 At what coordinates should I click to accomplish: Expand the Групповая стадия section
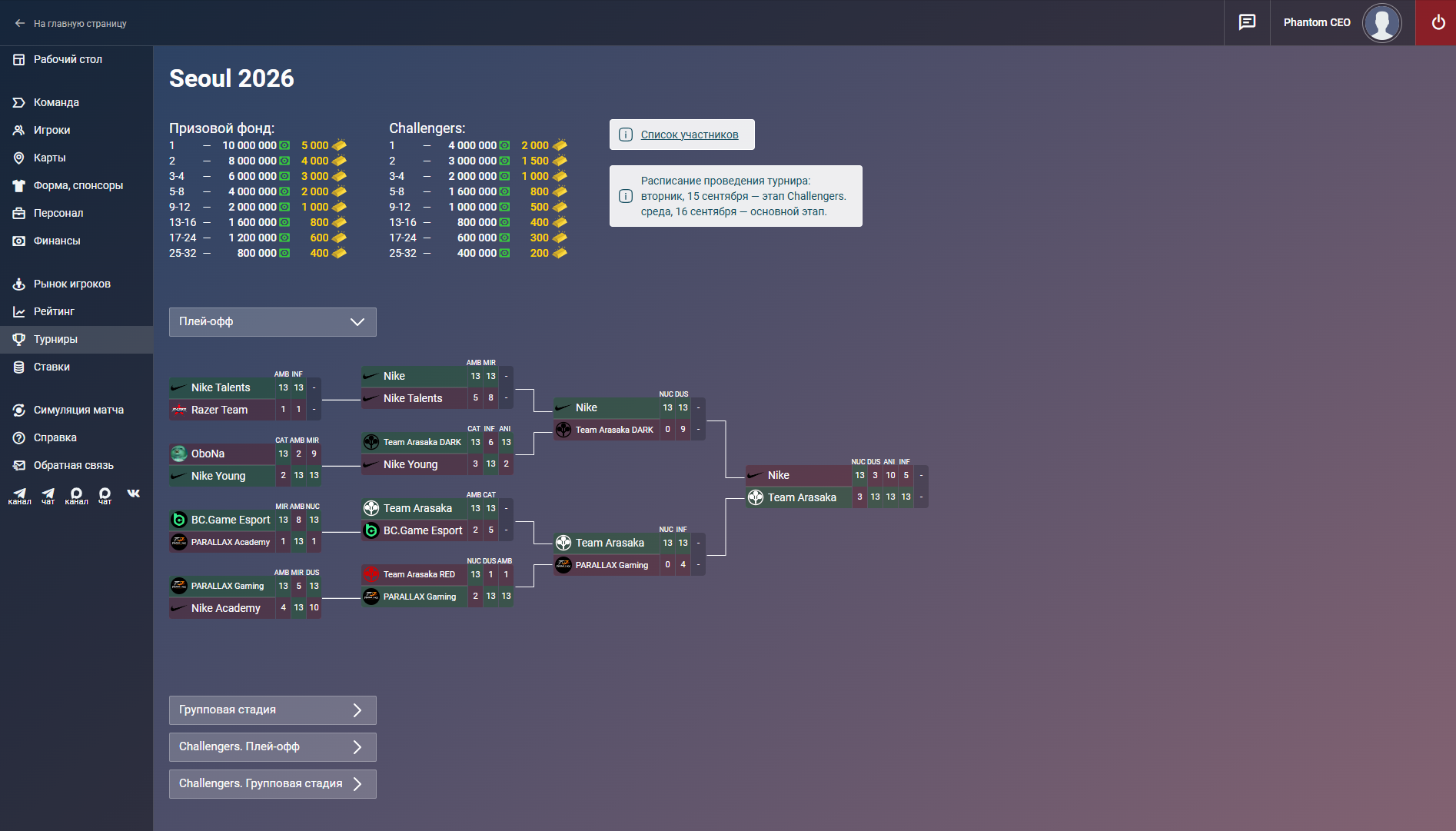273,710
